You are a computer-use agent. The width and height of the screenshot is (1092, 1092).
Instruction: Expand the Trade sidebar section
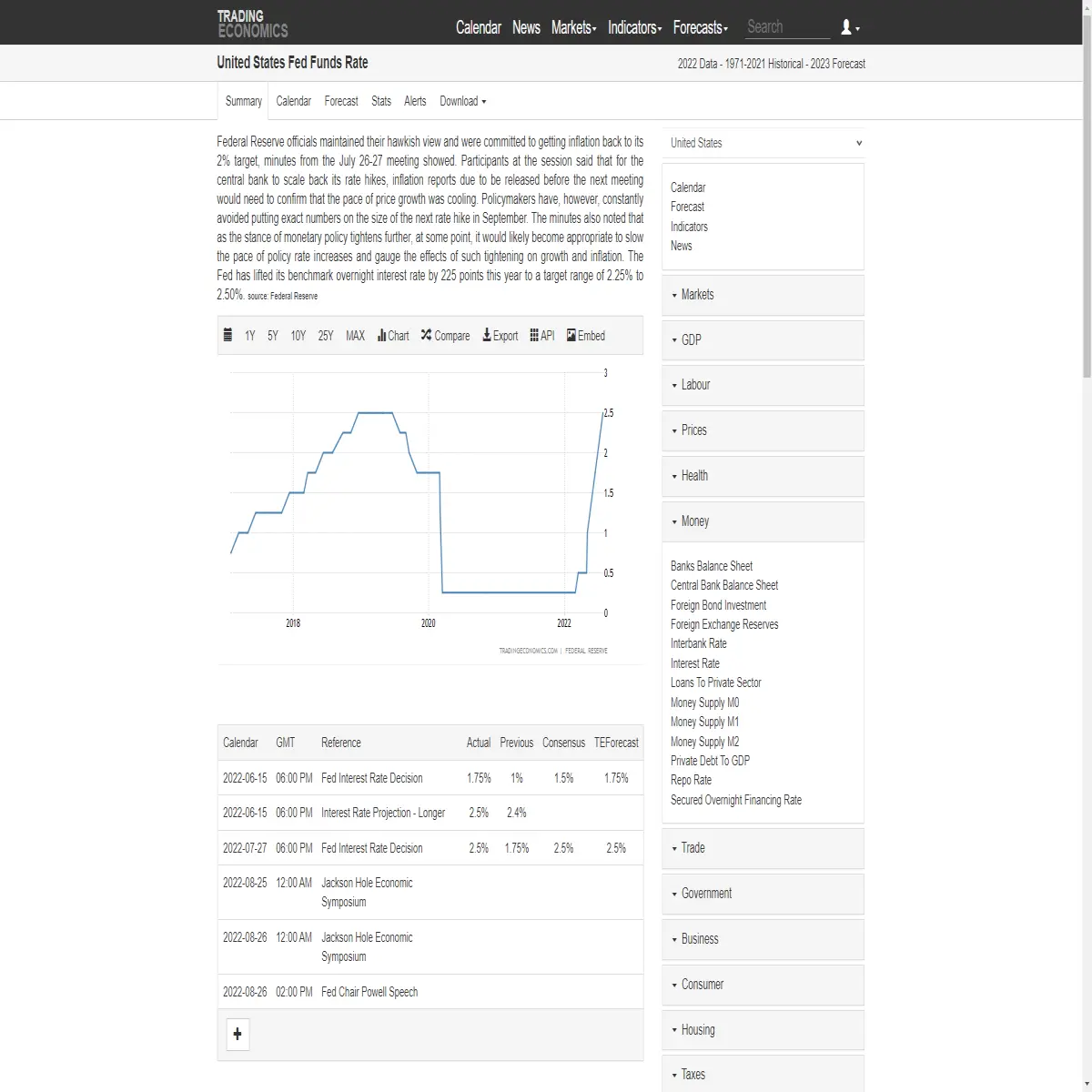tap(763, 848)
